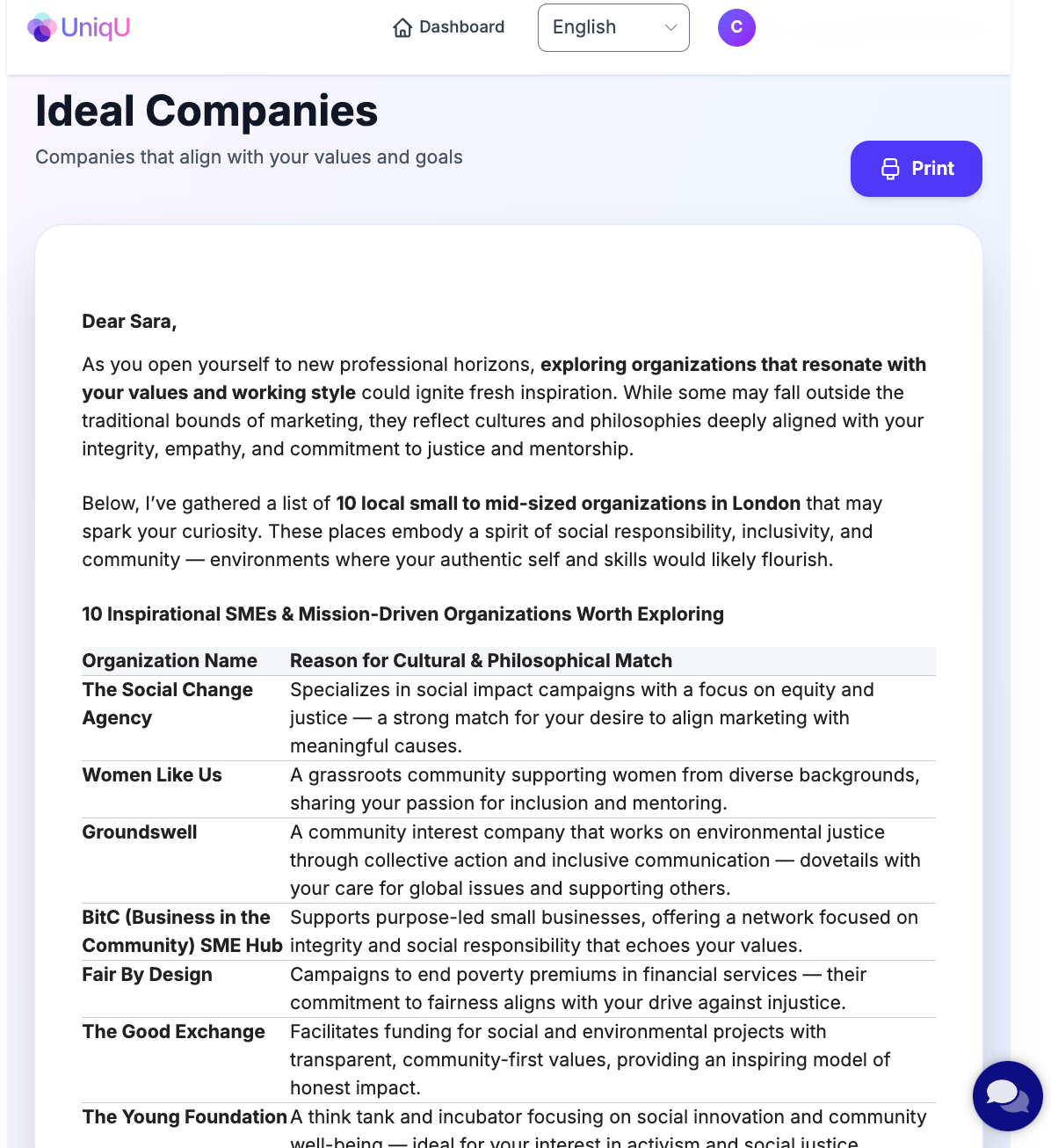Click the chevron arrow in the language selector
Screen dimensions: 1051x1148
coord(671,28)
